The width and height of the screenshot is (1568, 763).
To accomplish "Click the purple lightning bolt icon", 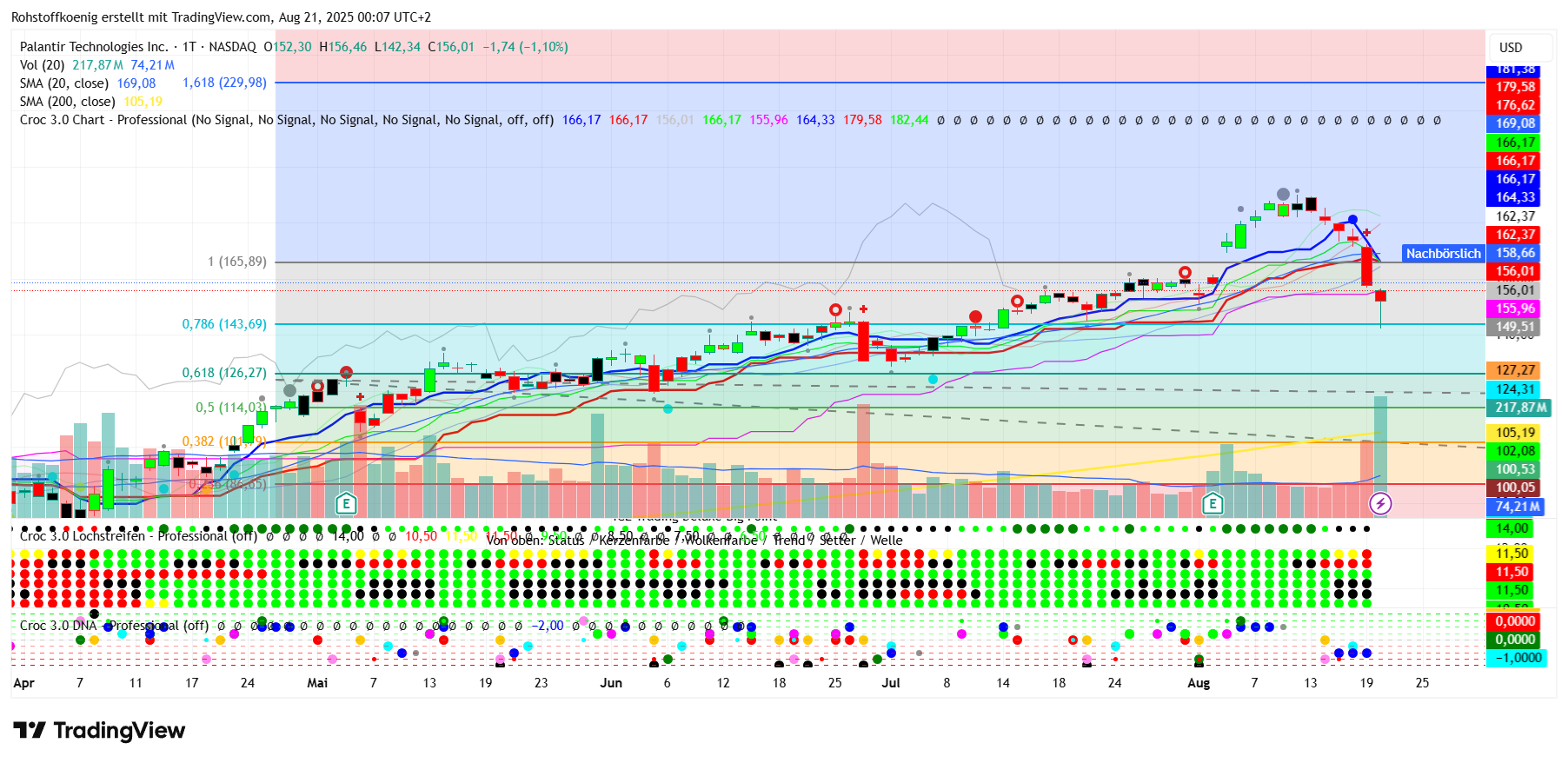I will pos(1380,503).
